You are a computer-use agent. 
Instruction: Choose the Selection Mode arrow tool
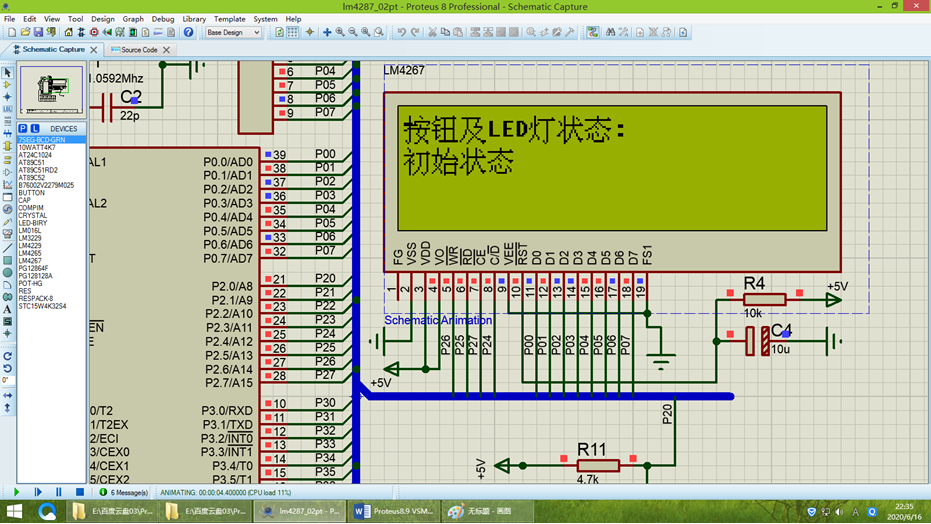pyautogui.click(x=7, y=72)
